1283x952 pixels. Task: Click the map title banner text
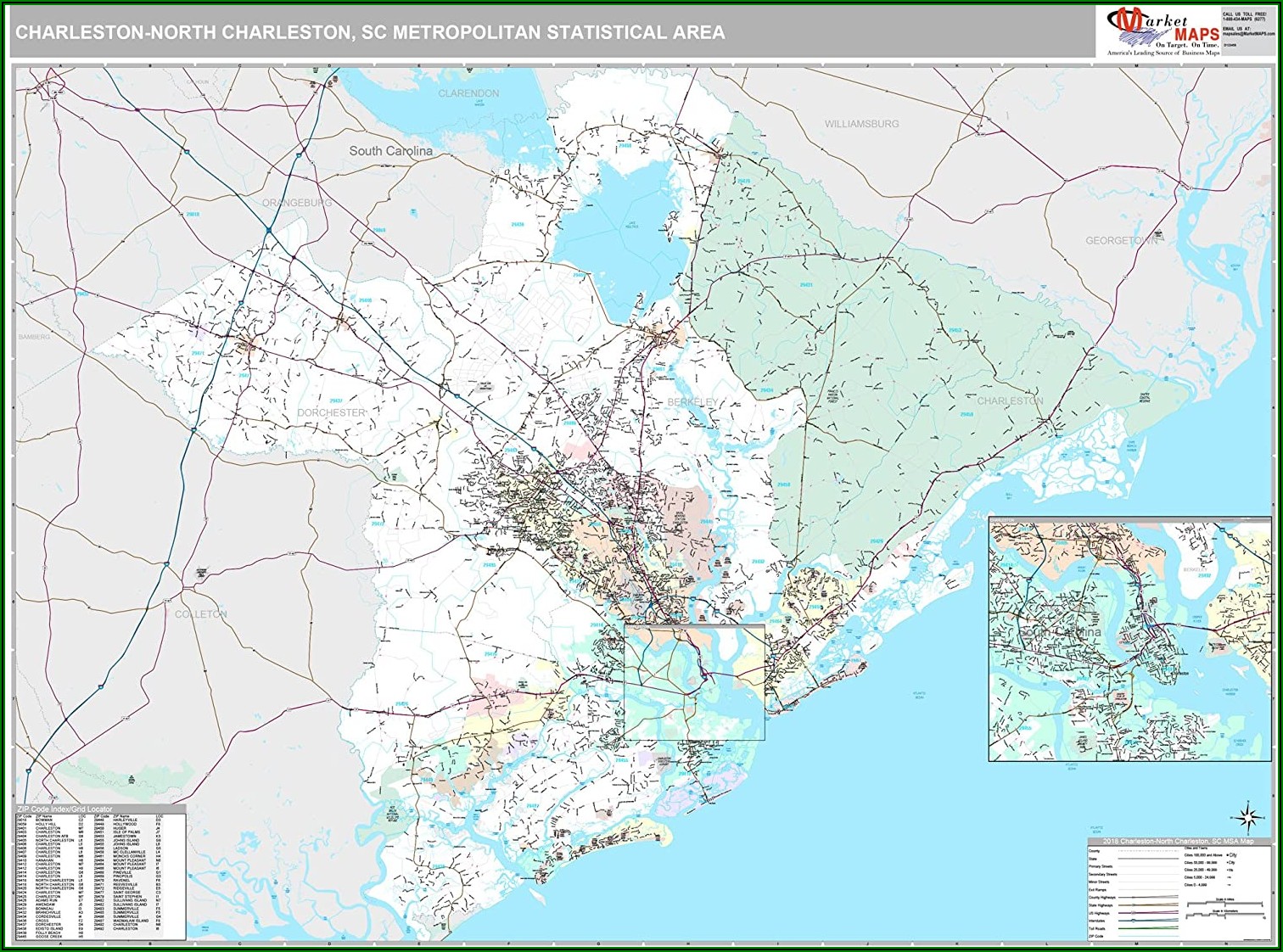(x=370, y=33)
